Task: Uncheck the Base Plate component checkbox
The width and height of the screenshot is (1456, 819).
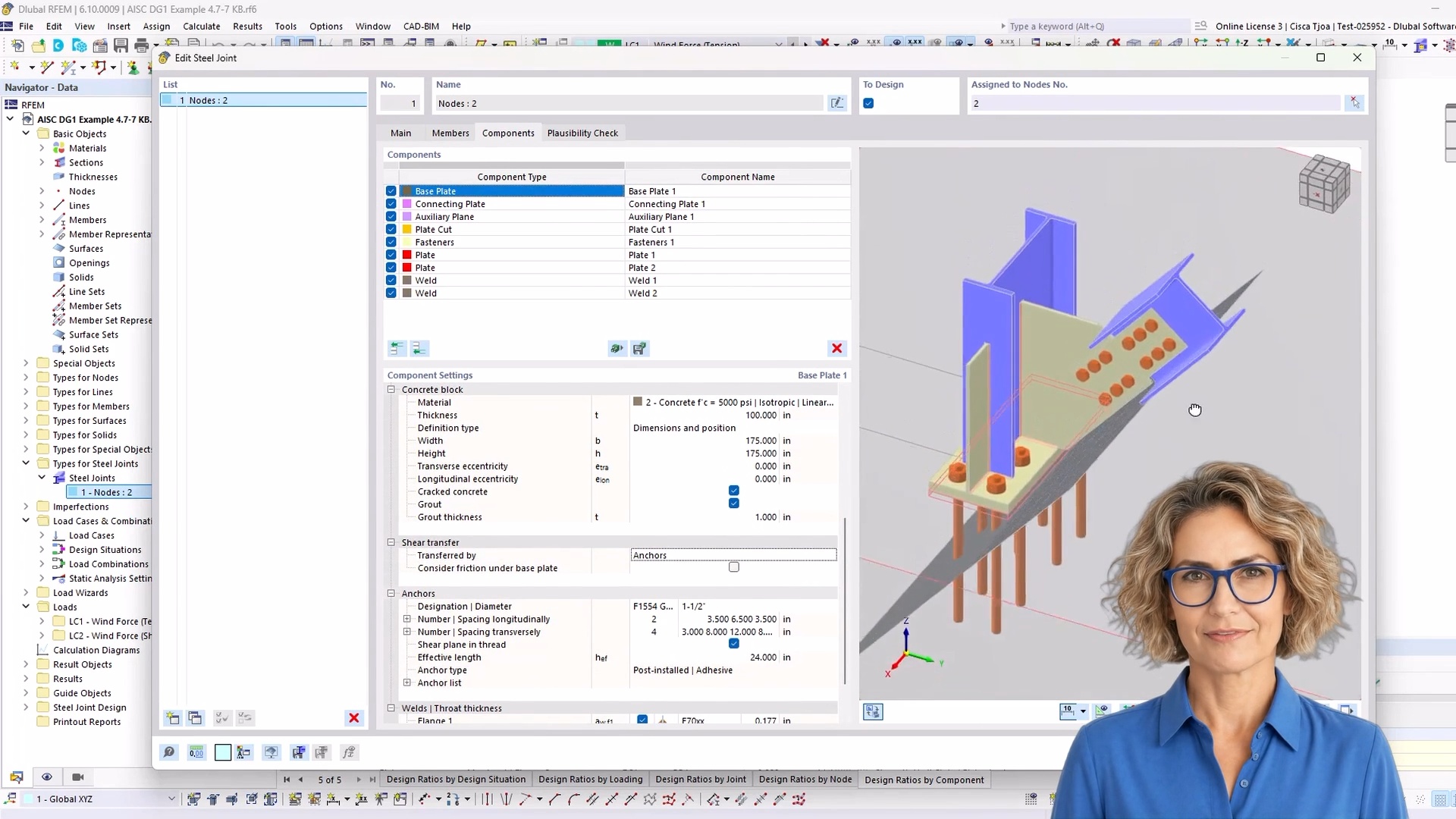Action: 391,191
